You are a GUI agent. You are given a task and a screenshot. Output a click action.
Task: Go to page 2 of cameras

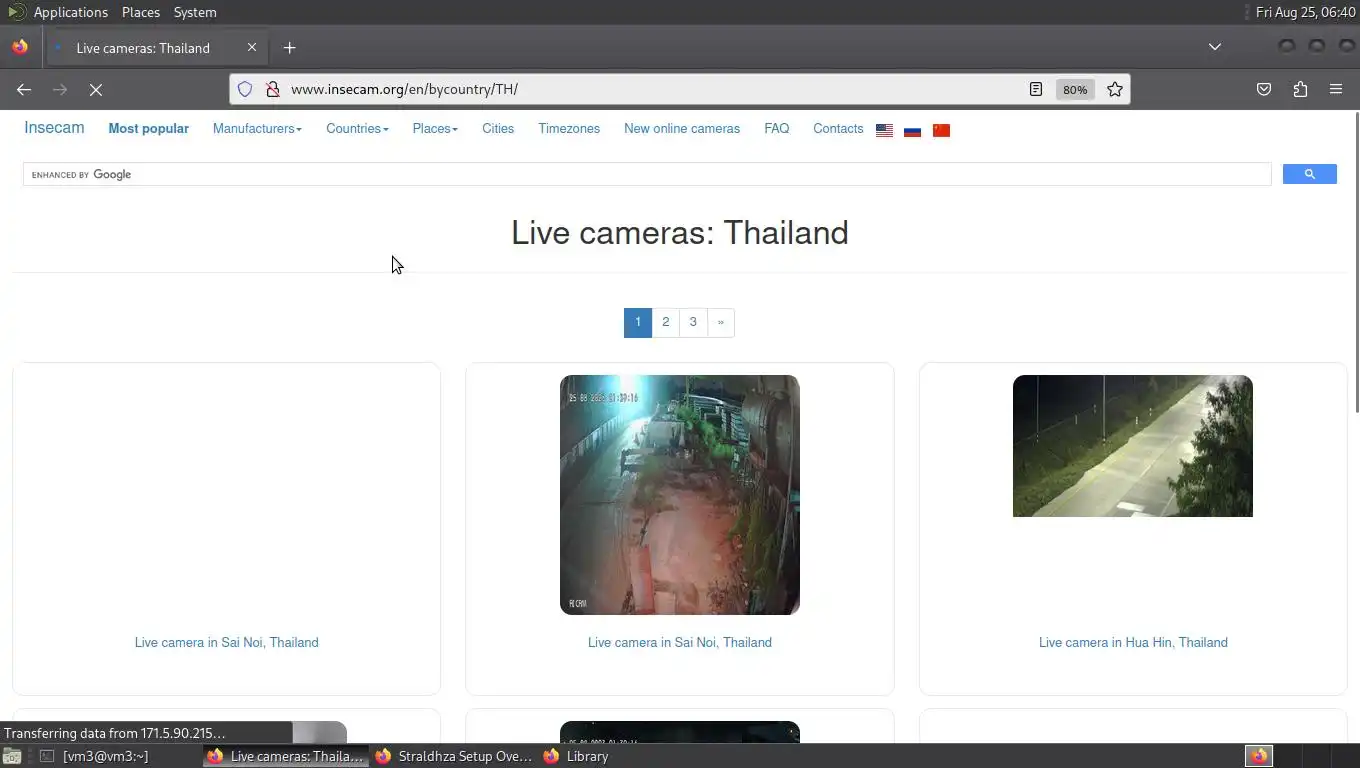click(x=665, y=322)
